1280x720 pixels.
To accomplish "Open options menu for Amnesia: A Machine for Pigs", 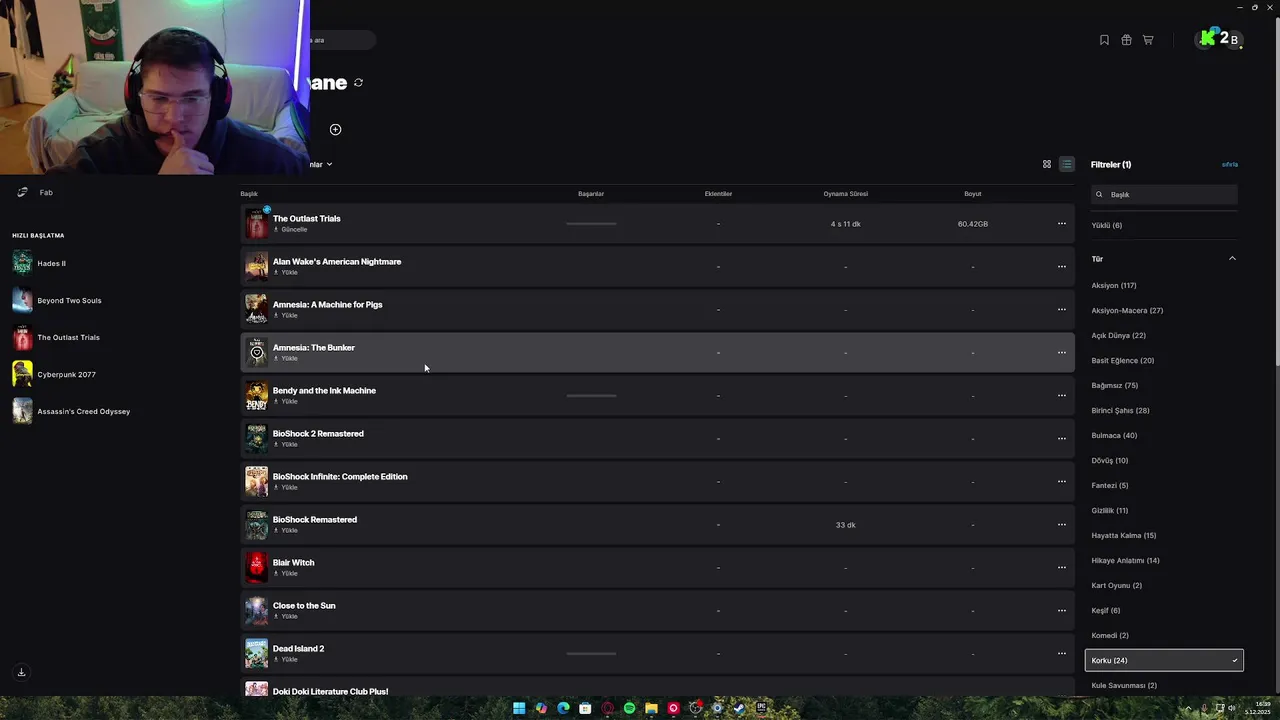I will point(1062,310).
